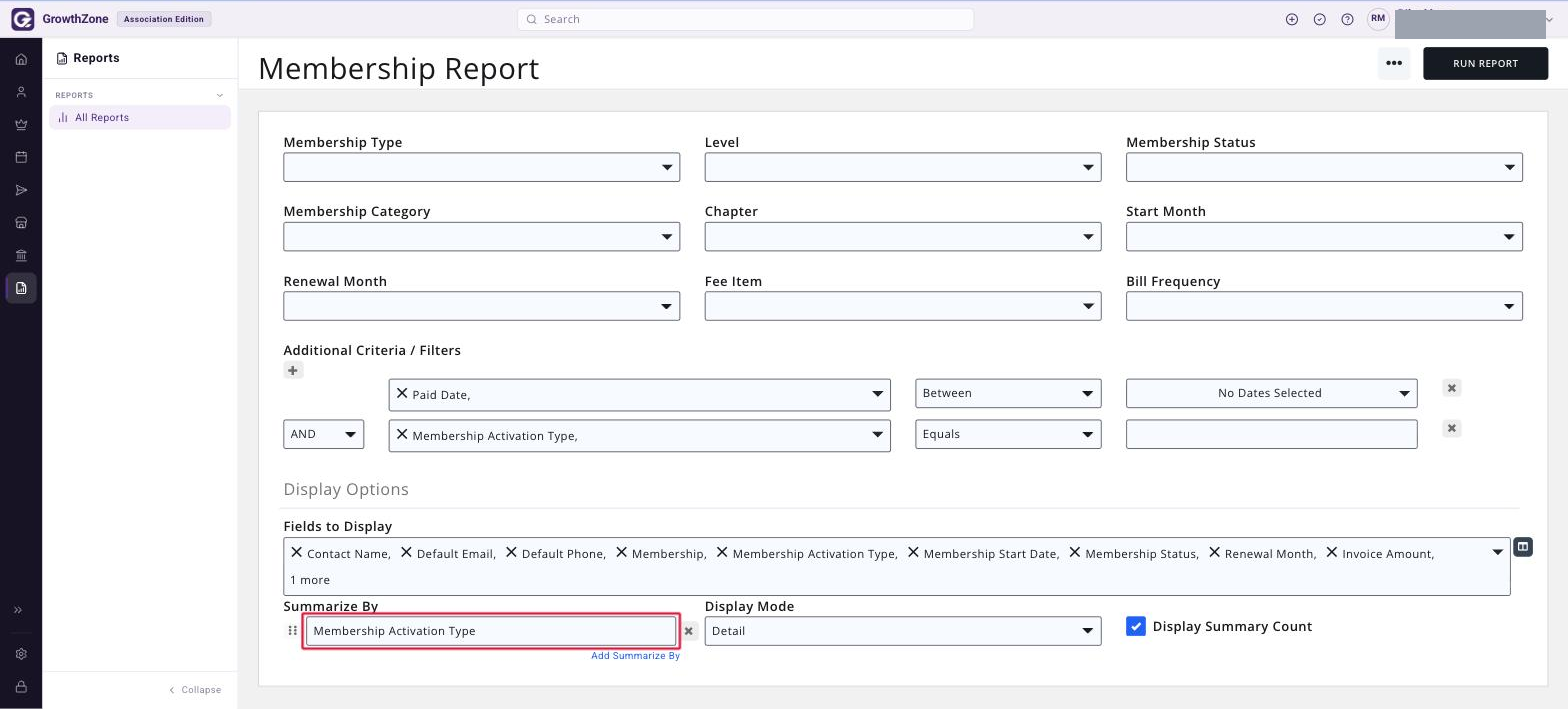
Task: Open the Settings gear icon in sidebar
Action: [x=21, y=654]
